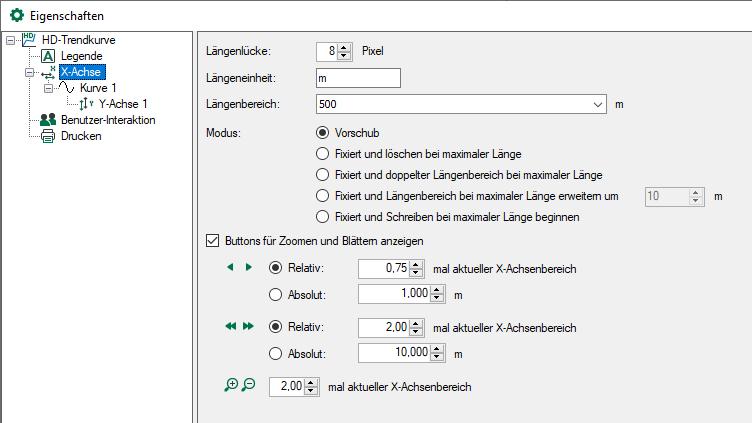The height and width of the screenshot is (423, 752).
Task: Click the Längeneinheit text field
Action: pyautogui.click(x=357, y=78)
